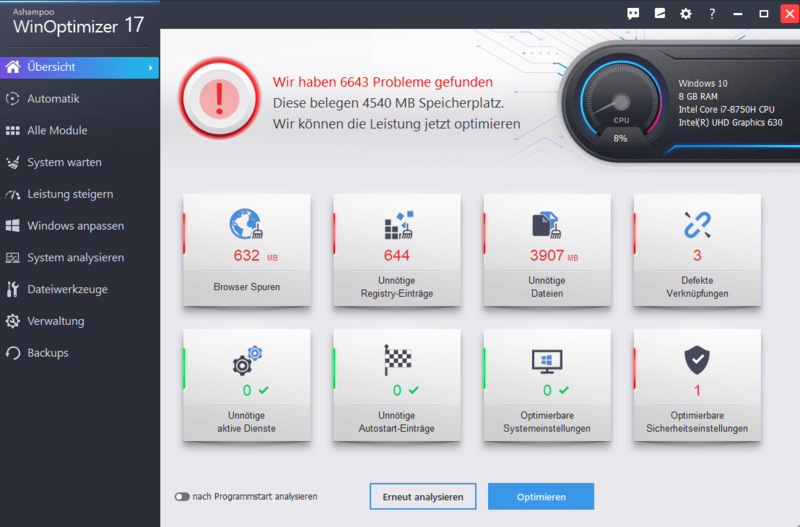Open Verwaltung section label
Image resolution: width=800 pixels, height=527 pixels.
pyautogui.click(x=56, y=321)
